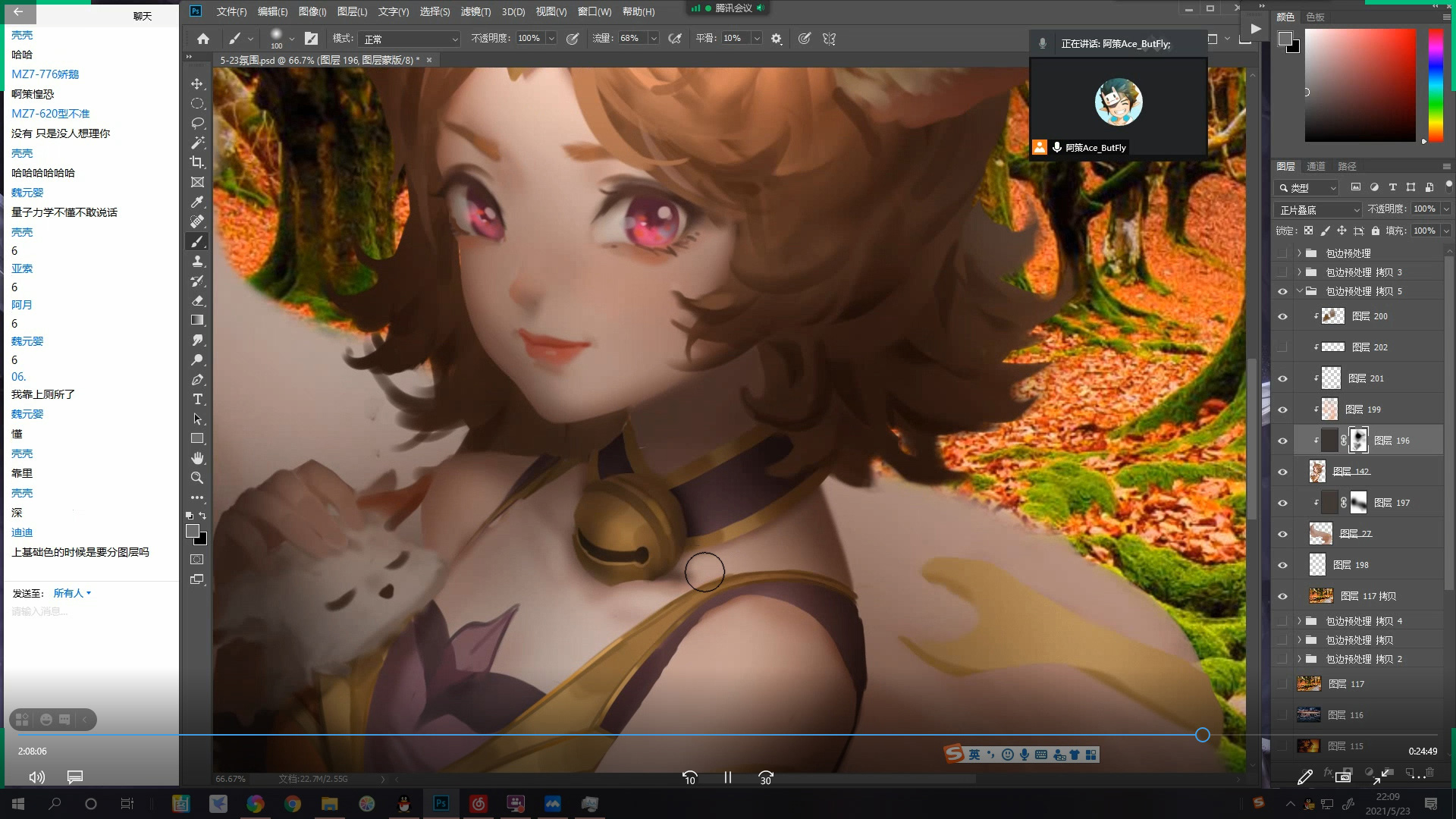Open the brush mode dropdown 正常
1456x819 pixels.
(x=410, y=39)
